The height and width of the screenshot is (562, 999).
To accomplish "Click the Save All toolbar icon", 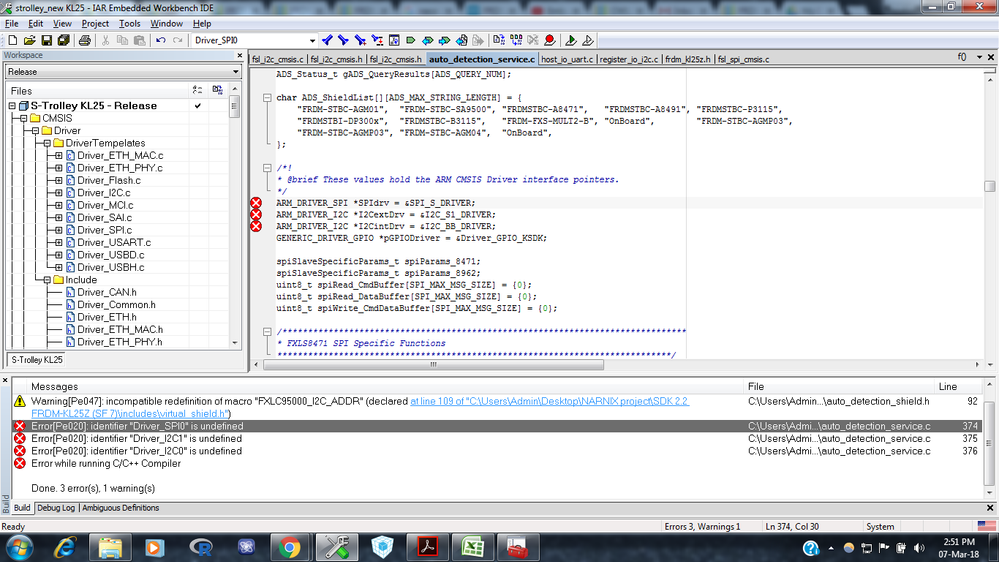I will click(x=63, y=40).
